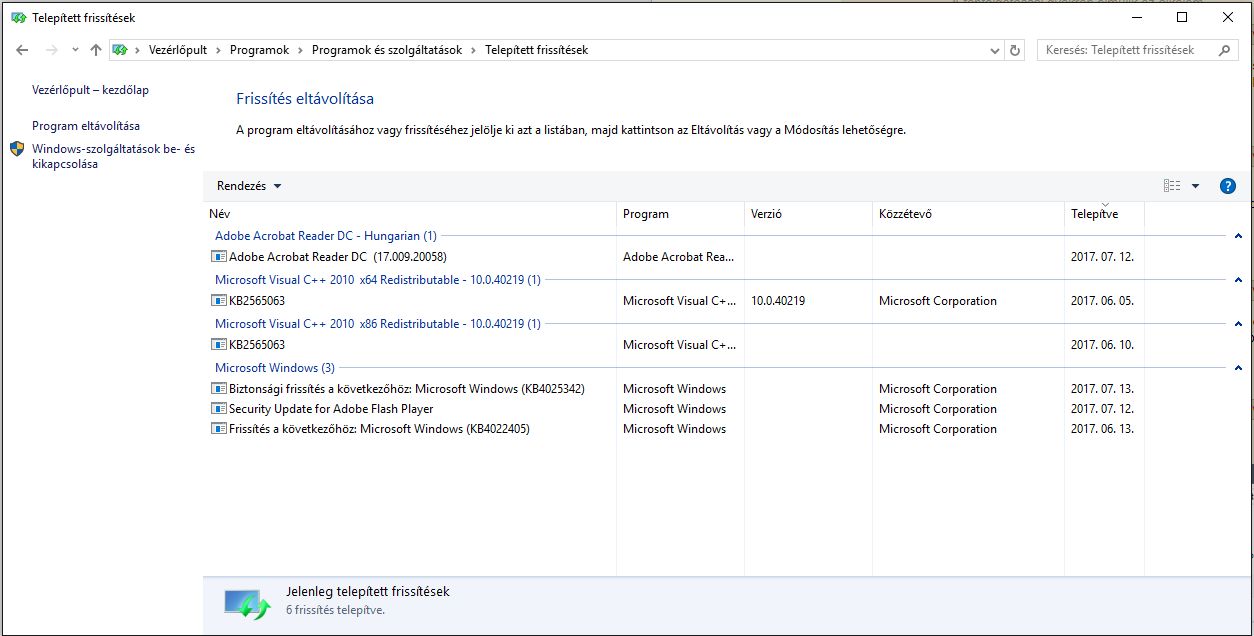Sort by the Verzió column header
This screenshot has width=1254, height=636.
click(x=808, y=214)
